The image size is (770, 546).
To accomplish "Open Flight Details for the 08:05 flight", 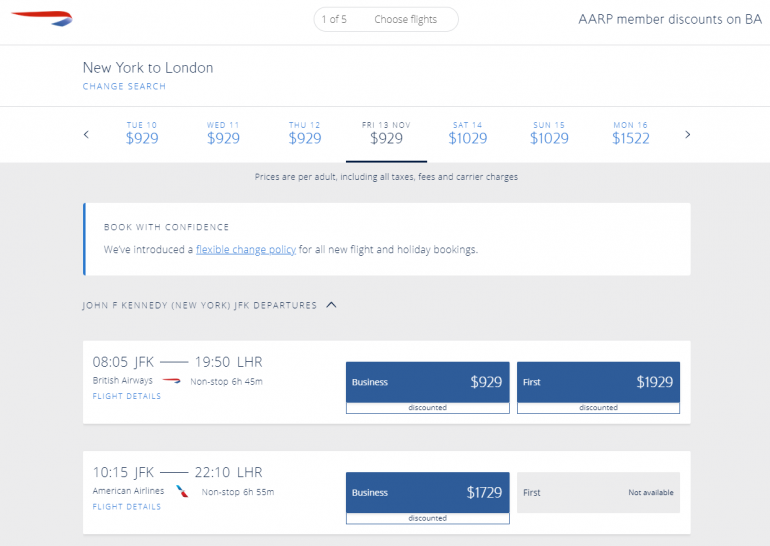I will click(127, 396).
